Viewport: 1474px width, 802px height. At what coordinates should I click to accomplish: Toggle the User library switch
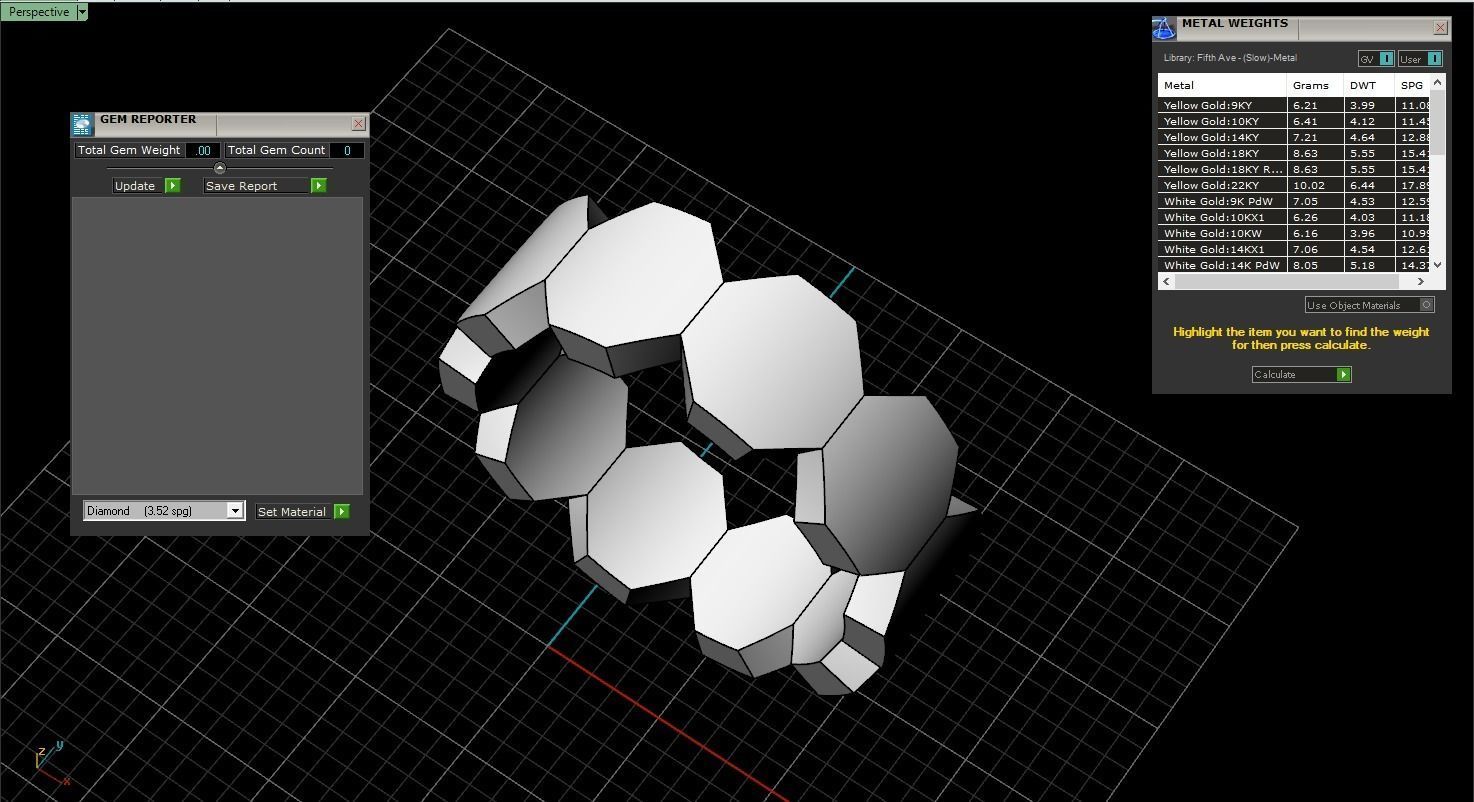tap(1420, 59)
